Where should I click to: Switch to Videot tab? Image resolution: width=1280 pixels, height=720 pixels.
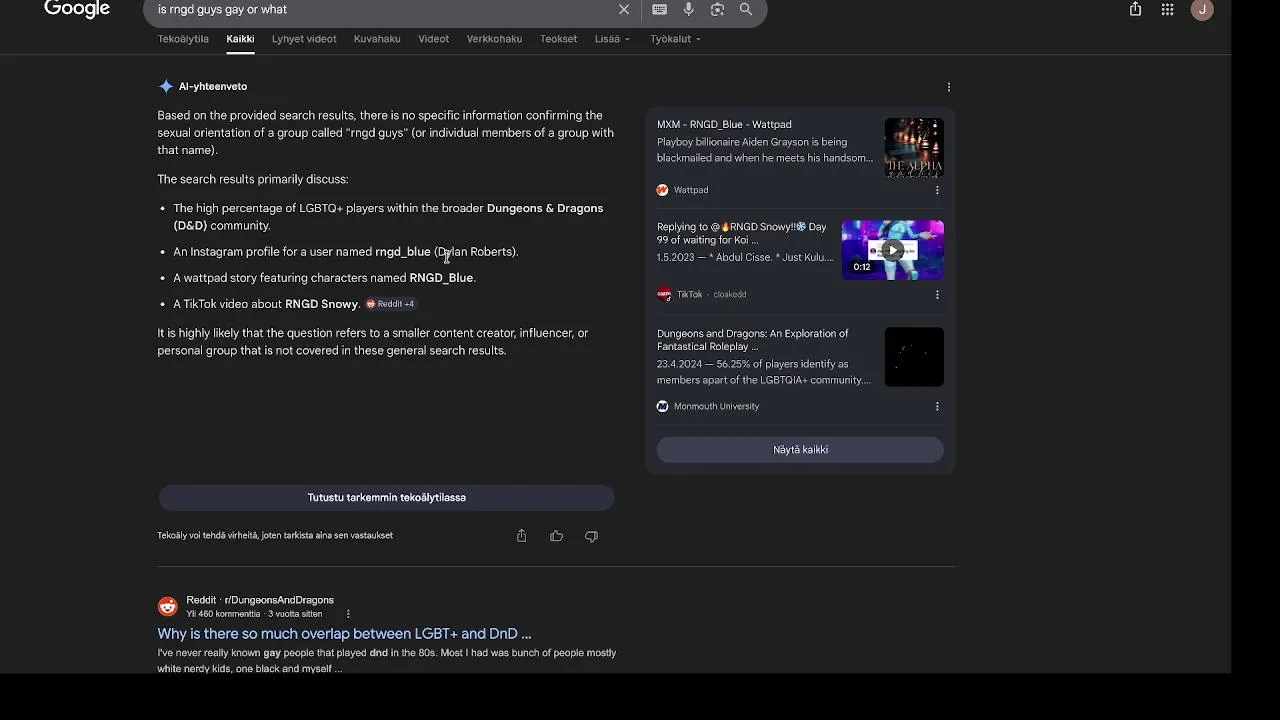pyautogui.click(x=433, y=39)
